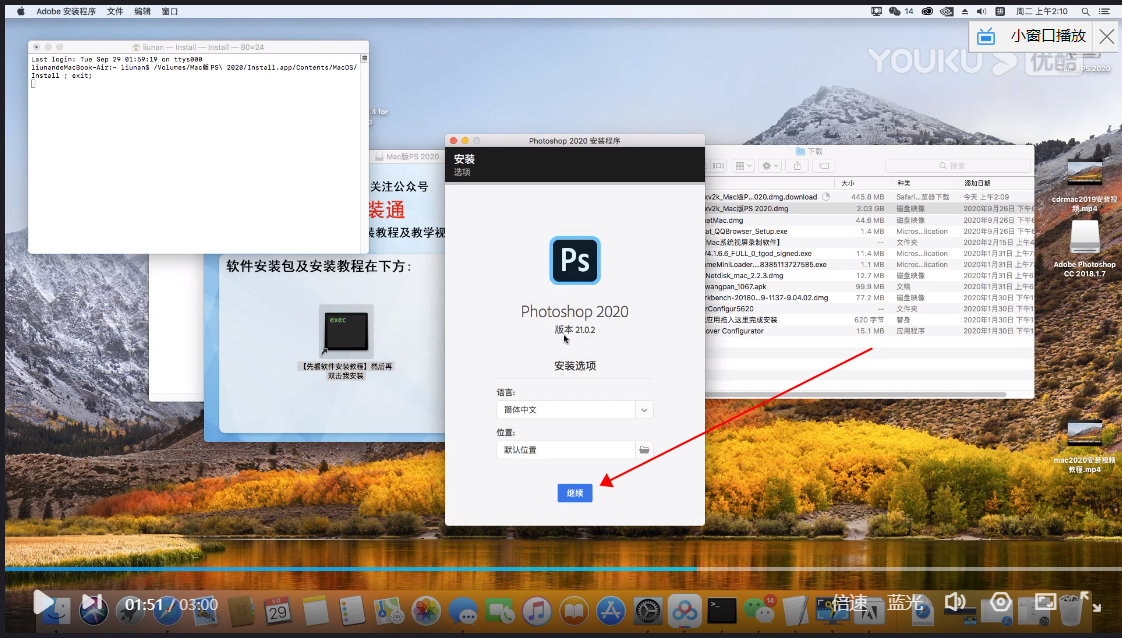
Task: Open the 文件 menu in the menu bar
Action: [115, 11]
